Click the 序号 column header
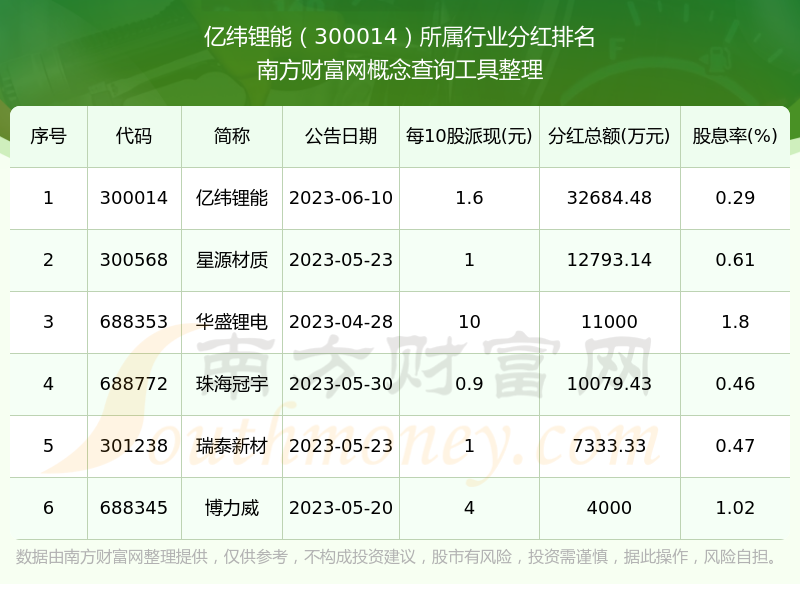Image resolution: width=800 pixels, height=606 pixels. 48,136
